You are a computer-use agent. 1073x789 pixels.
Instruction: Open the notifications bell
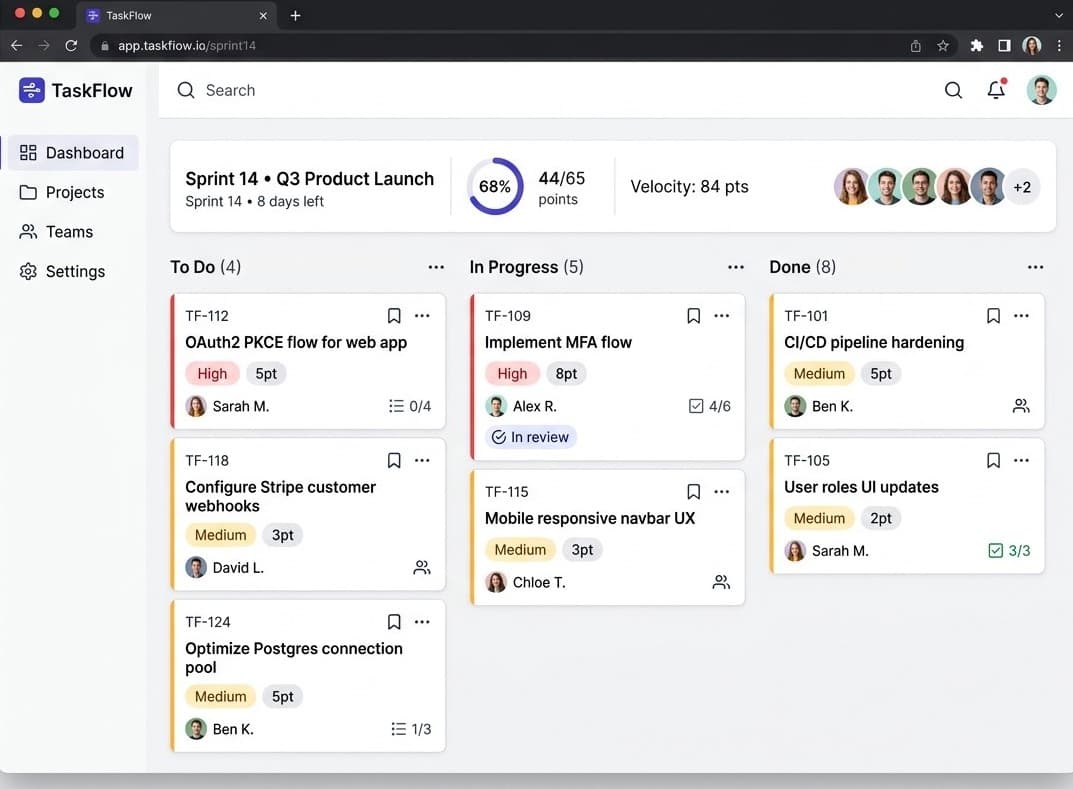point(996,90)
